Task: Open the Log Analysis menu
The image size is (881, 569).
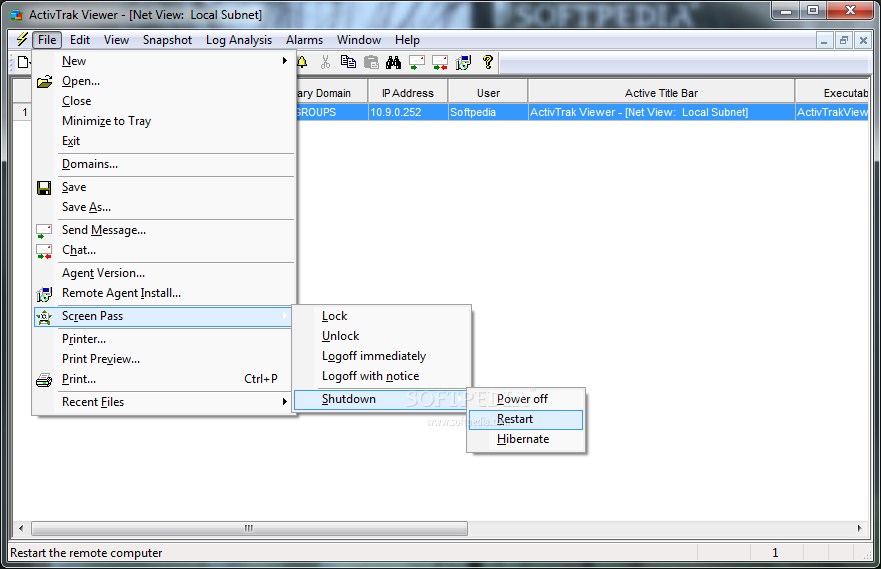Action: pos(239,40)
